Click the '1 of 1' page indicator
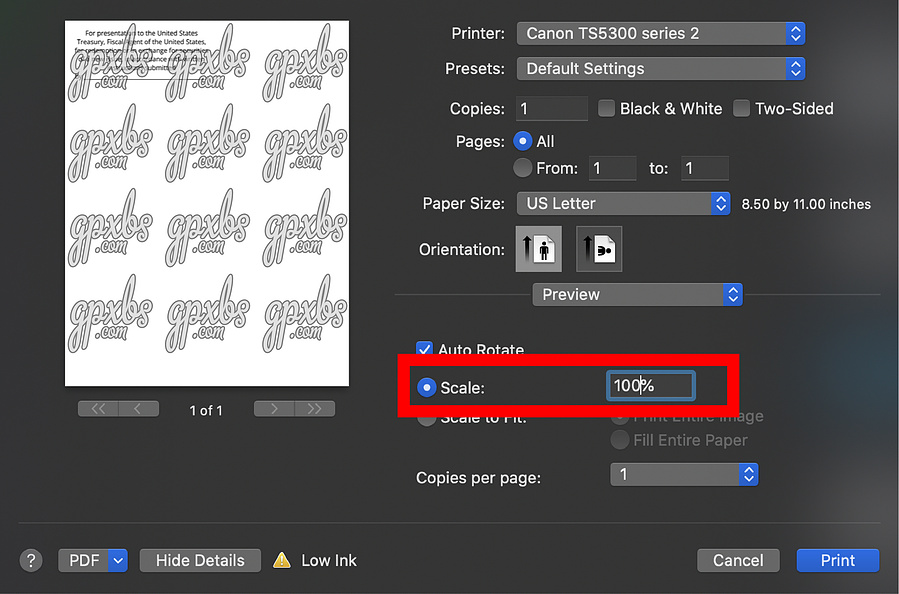This screenshot has width=899, height=594. pyautogui.click(x=206, y=410)
